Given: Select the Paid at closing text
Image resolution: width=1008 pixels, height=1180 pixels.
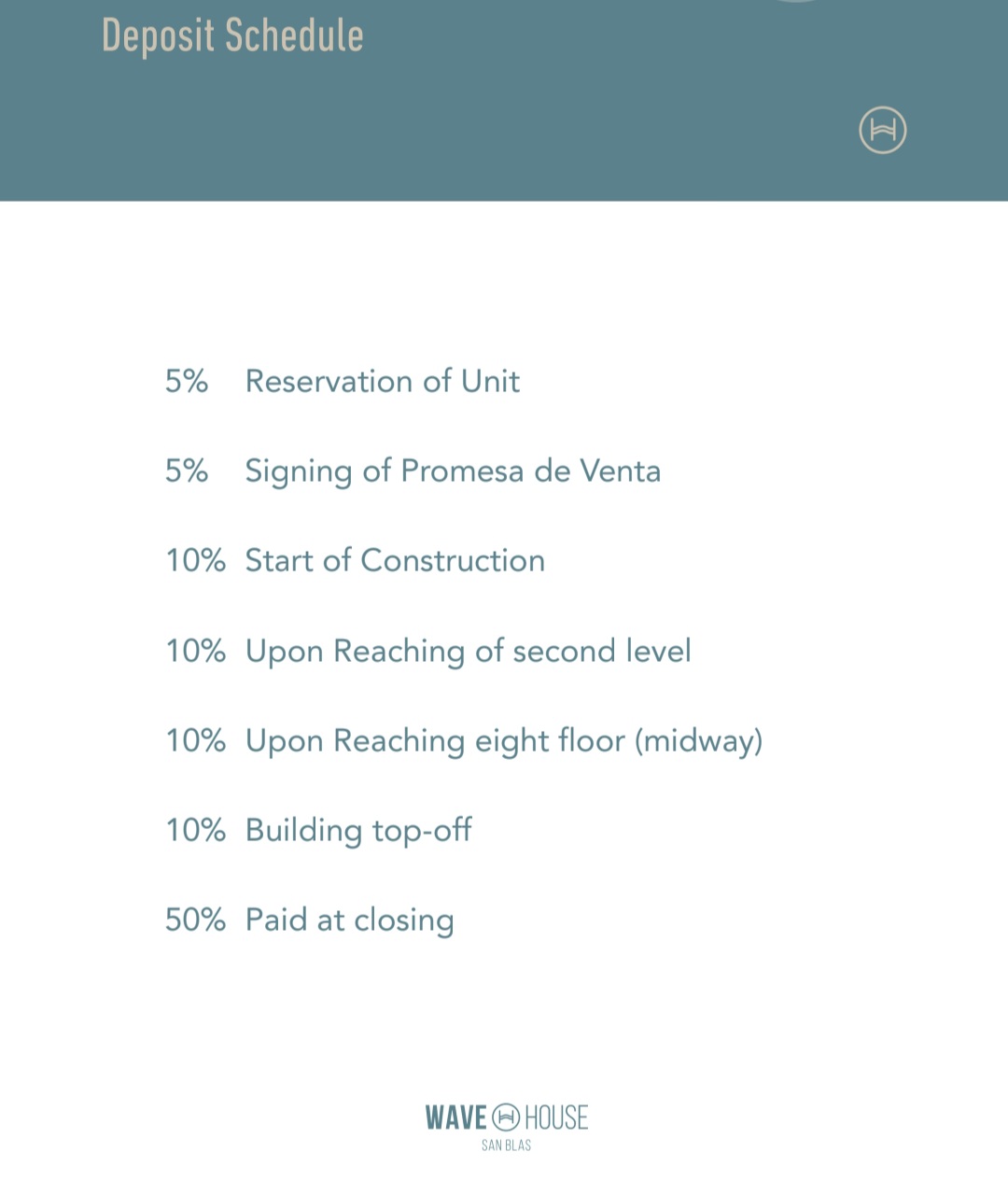Looking at the screenshot, I should [349, 920].
